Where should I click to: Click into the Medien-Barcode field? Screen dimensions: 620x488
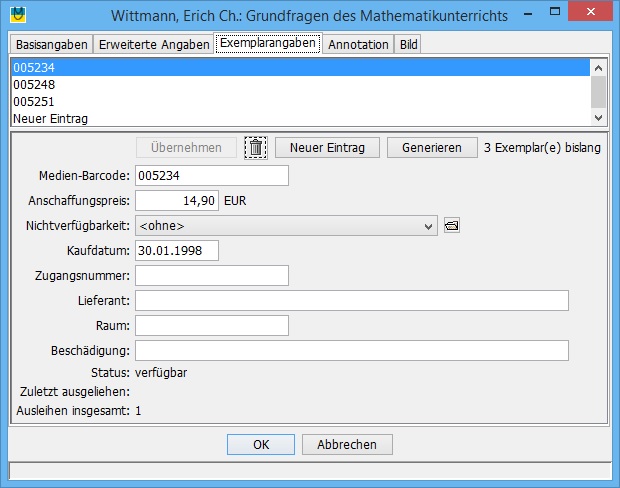211,176
